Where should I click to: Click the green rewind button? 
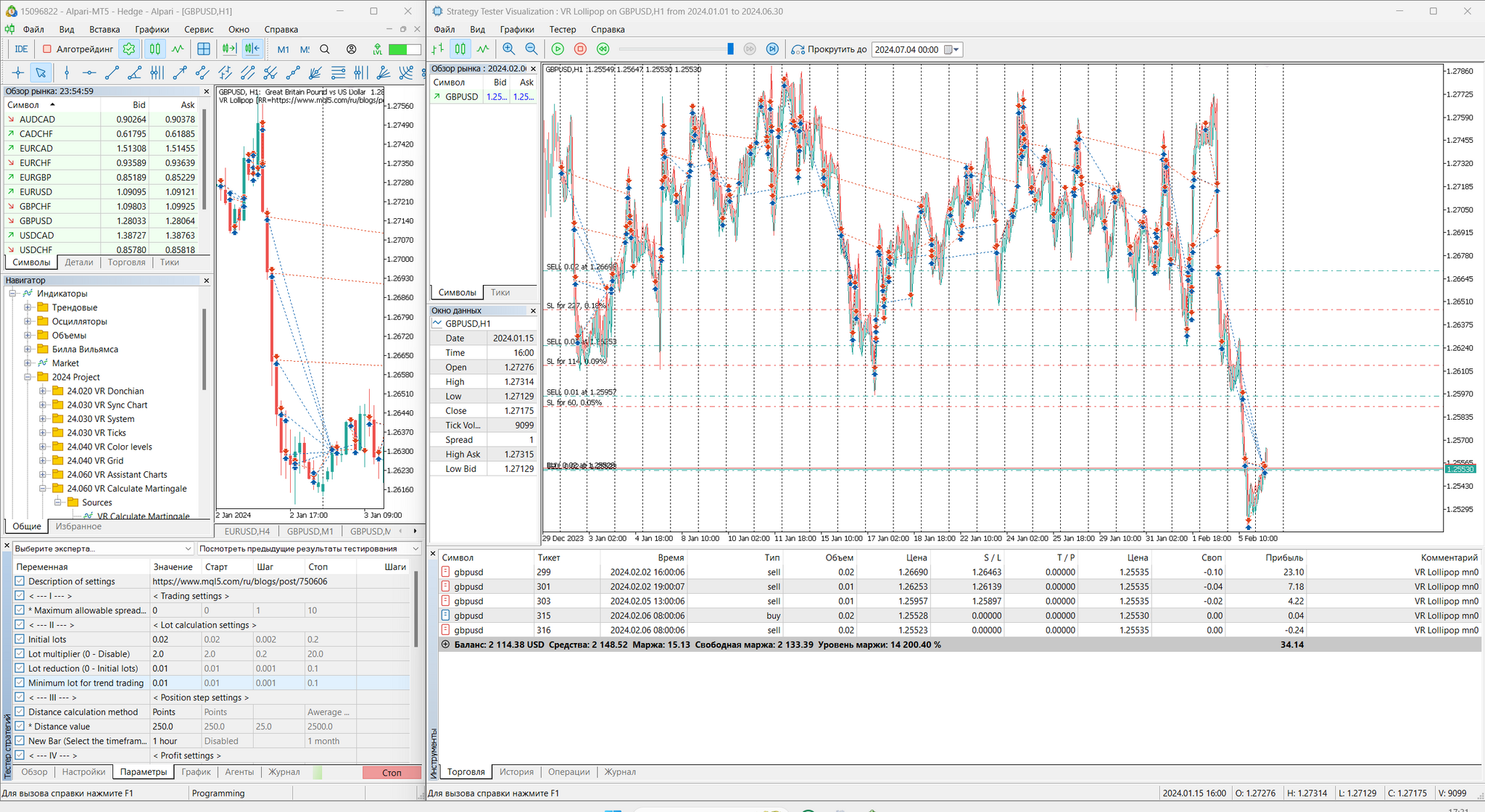coord(603,49)
